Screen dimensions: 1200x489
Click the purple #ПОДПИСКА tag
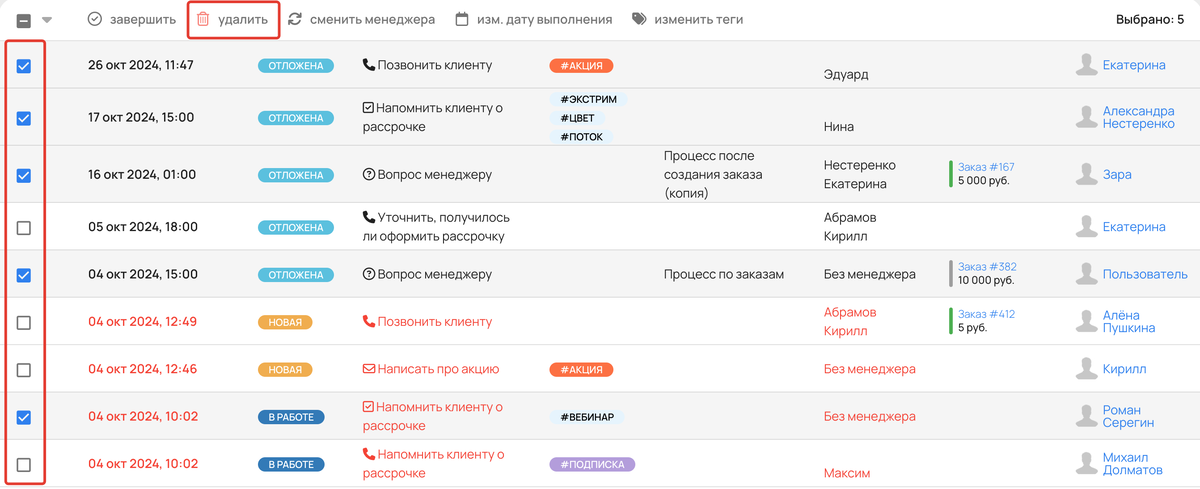[592, 464]
